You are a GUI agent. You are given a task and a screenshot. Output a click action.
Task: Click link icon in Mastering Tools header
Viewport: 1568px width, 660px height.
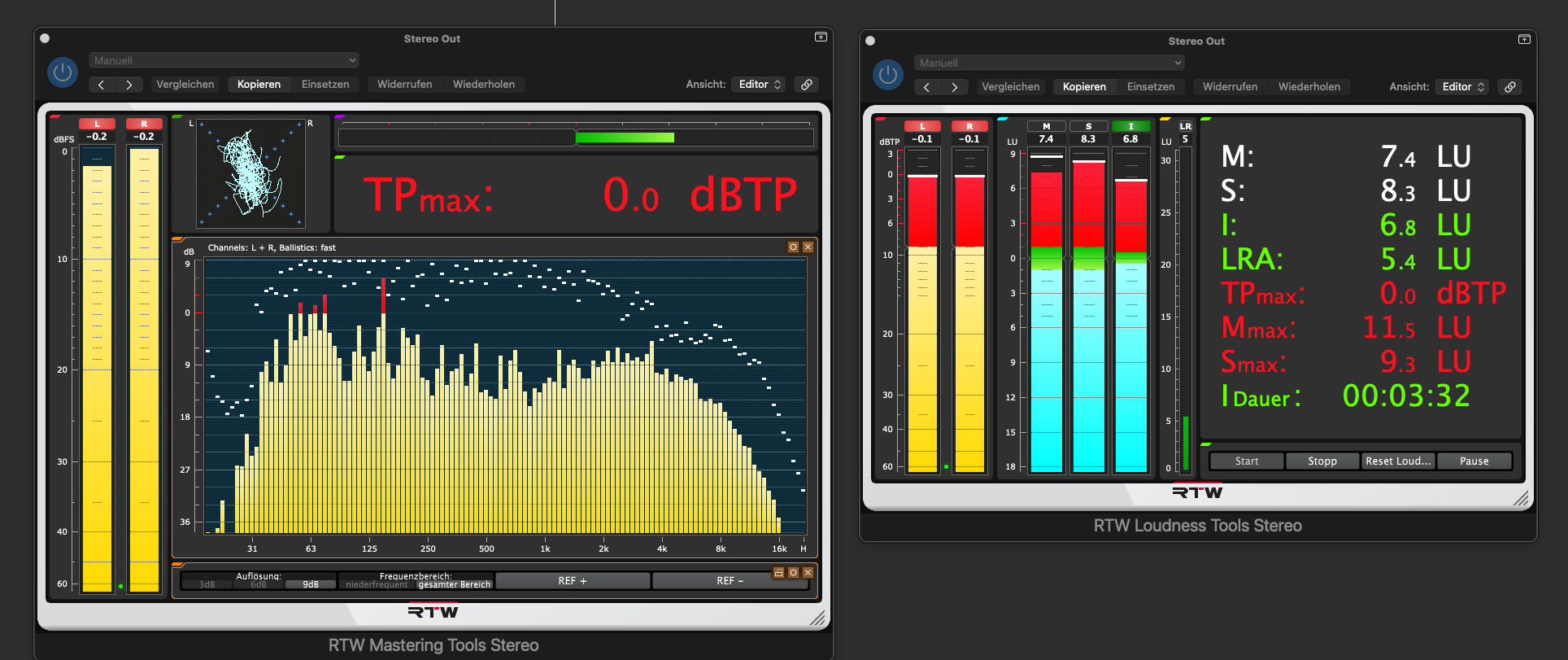pyautogui.click(x=807, y=85)
